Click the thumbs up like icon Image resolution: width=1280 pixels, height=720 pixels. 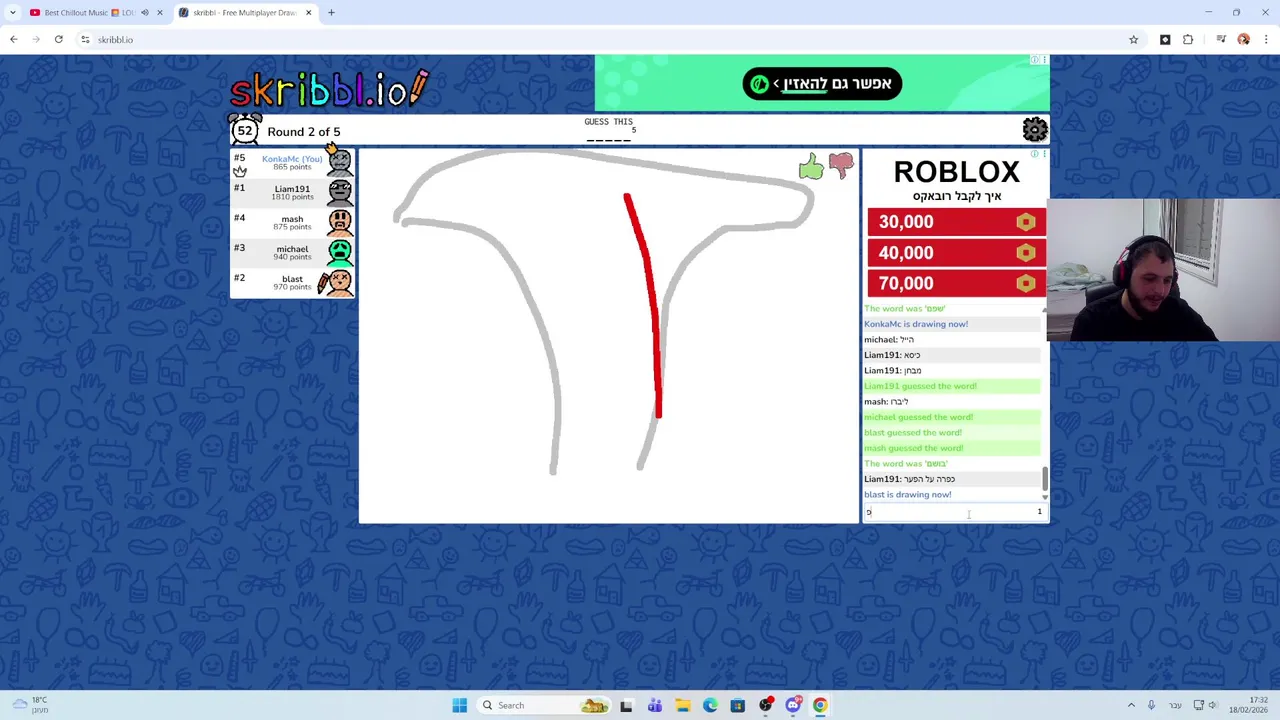(811, 167)
